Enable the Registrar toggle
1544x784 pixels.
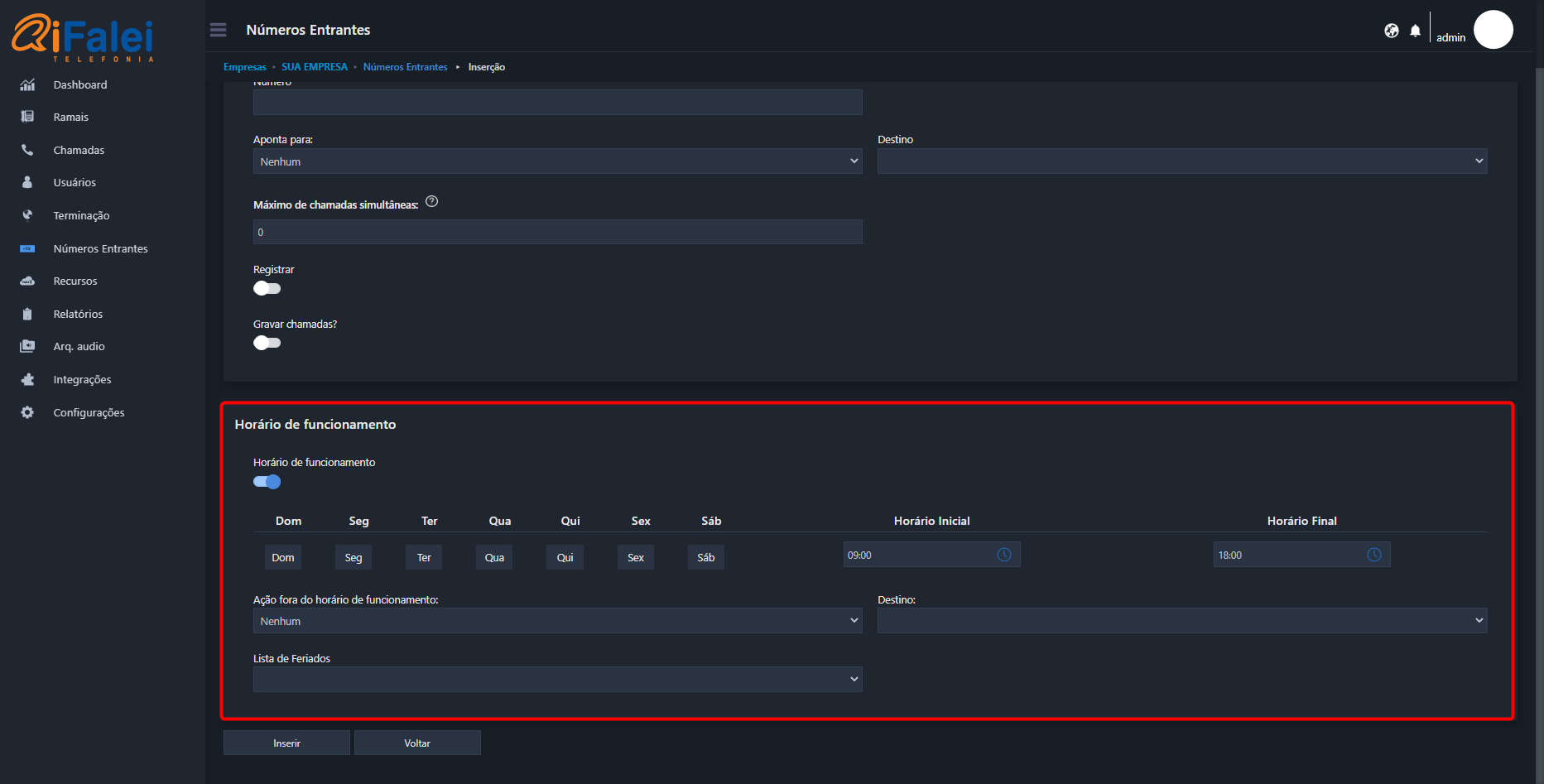click(267, 288)
